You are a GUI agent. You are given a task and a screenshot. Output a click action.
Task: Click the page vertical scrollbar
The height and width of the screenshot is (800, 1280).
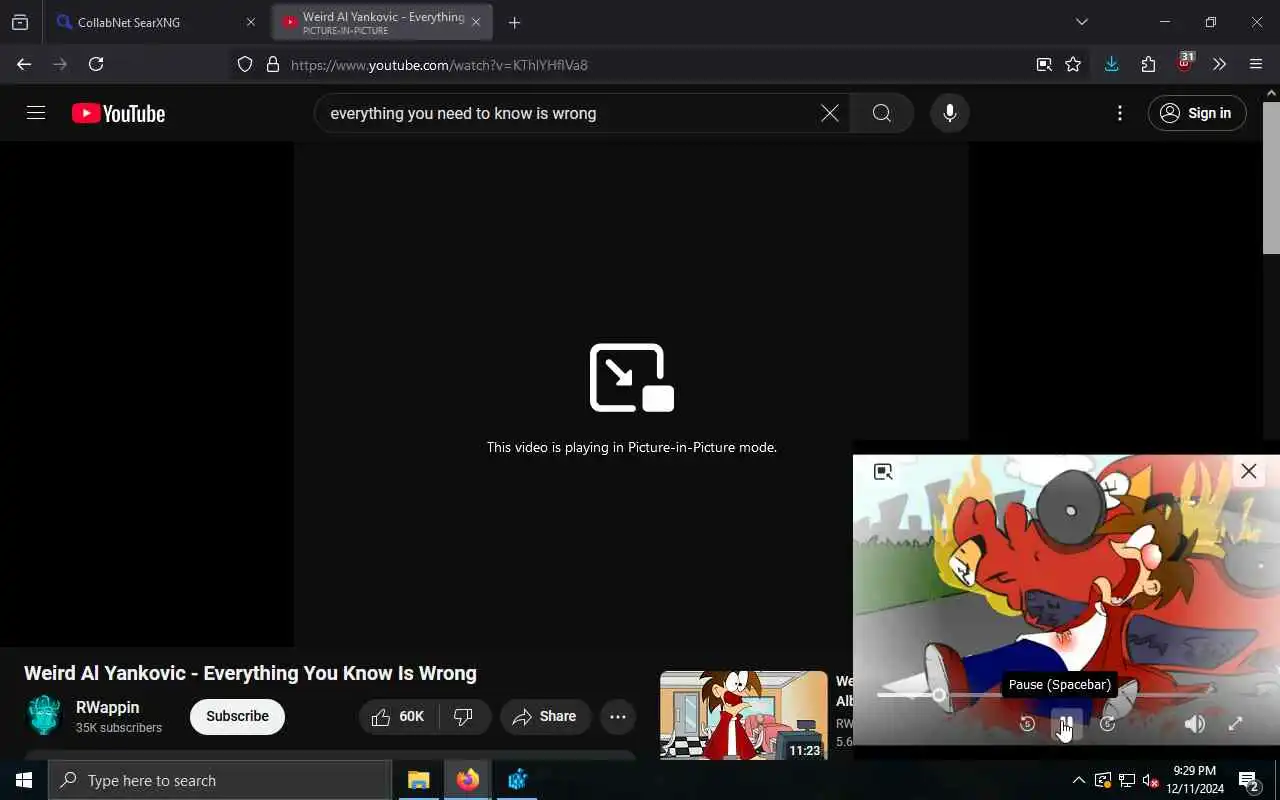(1271, 176)
